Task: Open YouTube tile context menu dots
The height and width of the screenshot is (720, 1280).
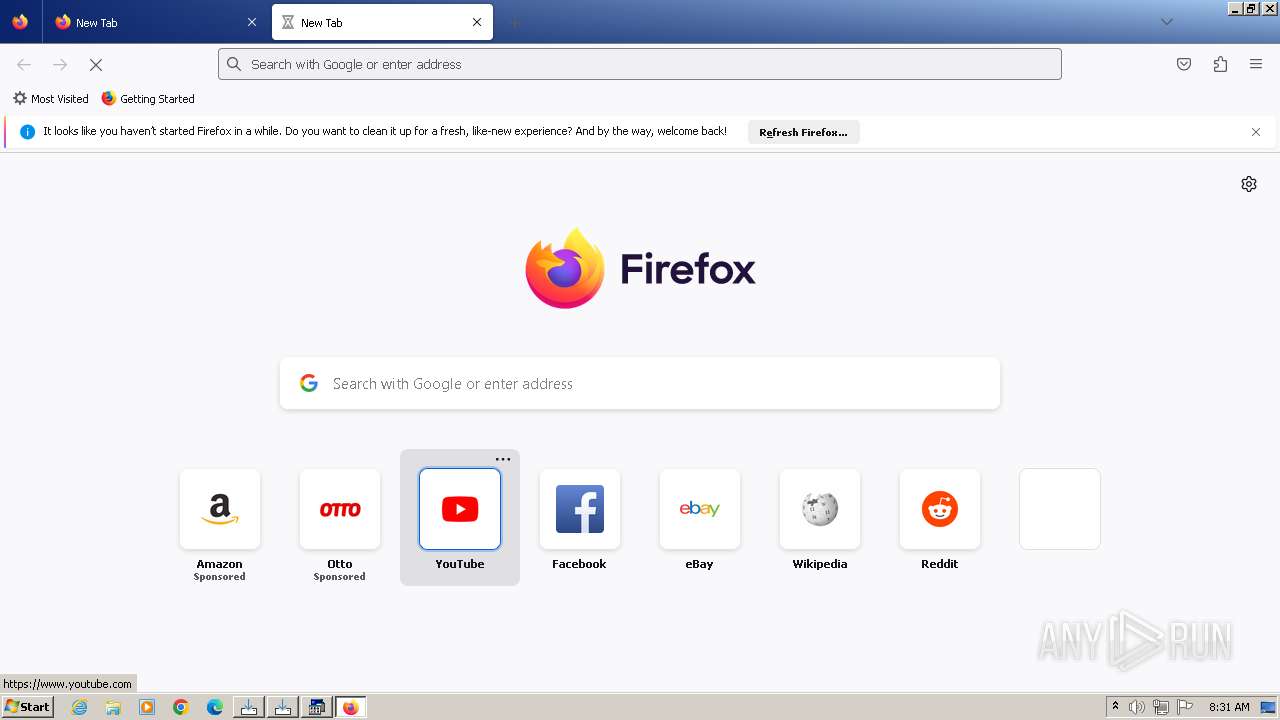Action: point(503,460)
